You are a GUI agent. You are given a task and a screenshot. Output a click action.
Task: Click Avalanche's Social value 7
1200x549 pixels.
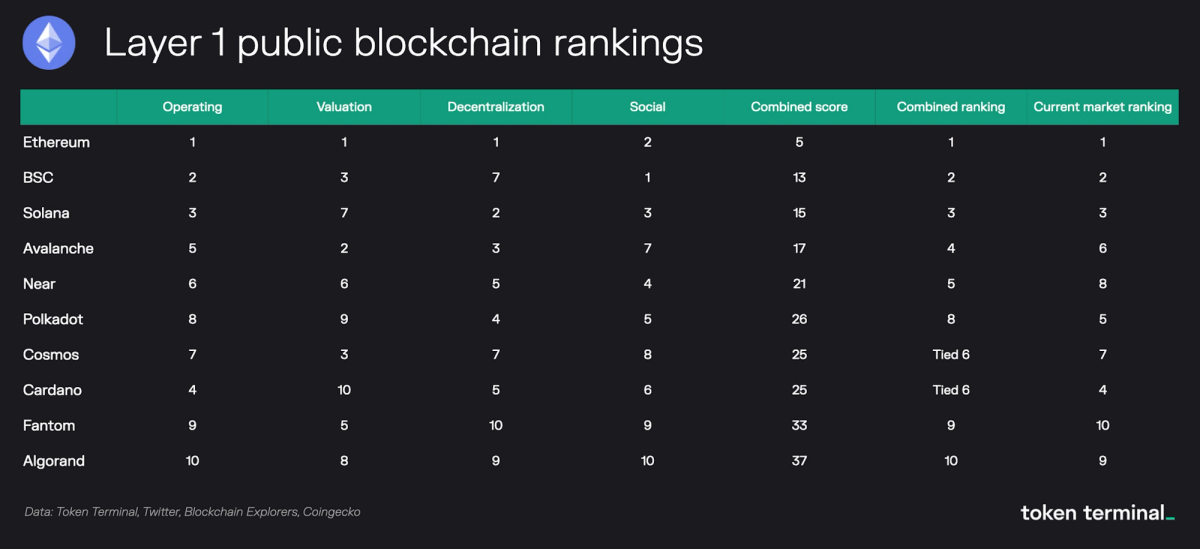tap(648, 248)
